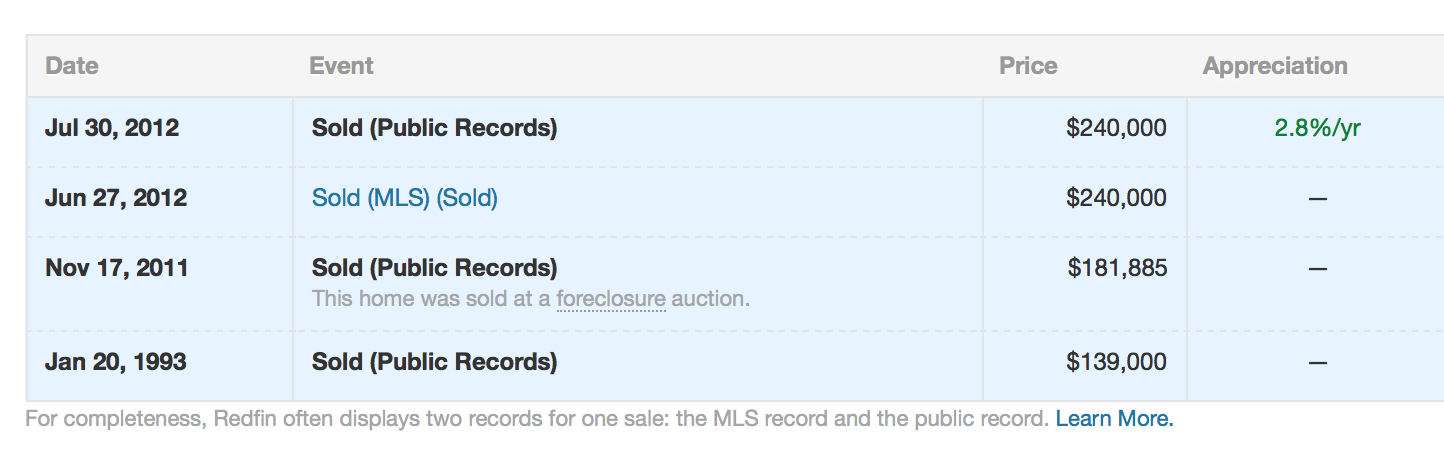Click the Redfin two-records footnote text
The image size is (1444, 454).
tap(538, 419)
